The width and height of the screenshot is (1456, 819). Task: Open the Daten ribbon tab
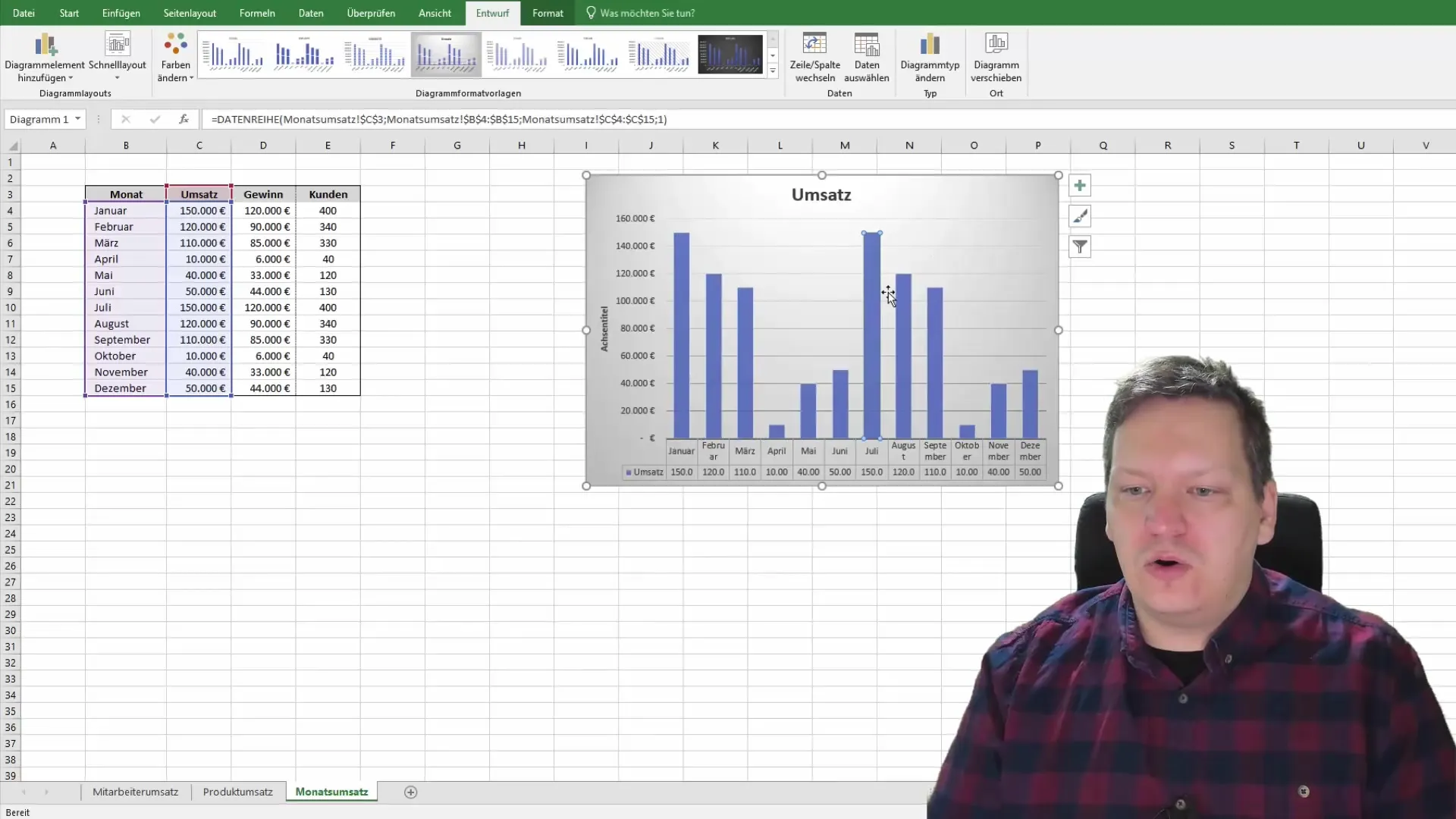tap(311, 13)
